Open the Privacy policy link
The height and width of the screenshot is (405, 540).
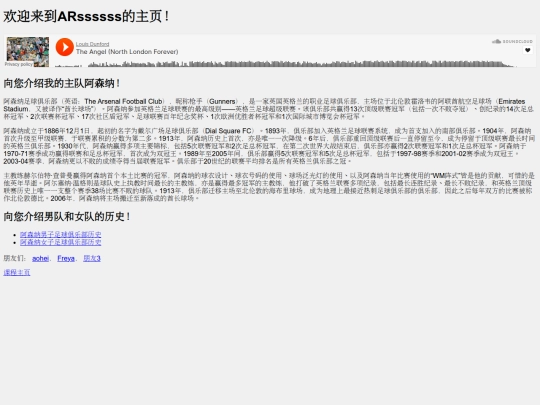point(19,64)
